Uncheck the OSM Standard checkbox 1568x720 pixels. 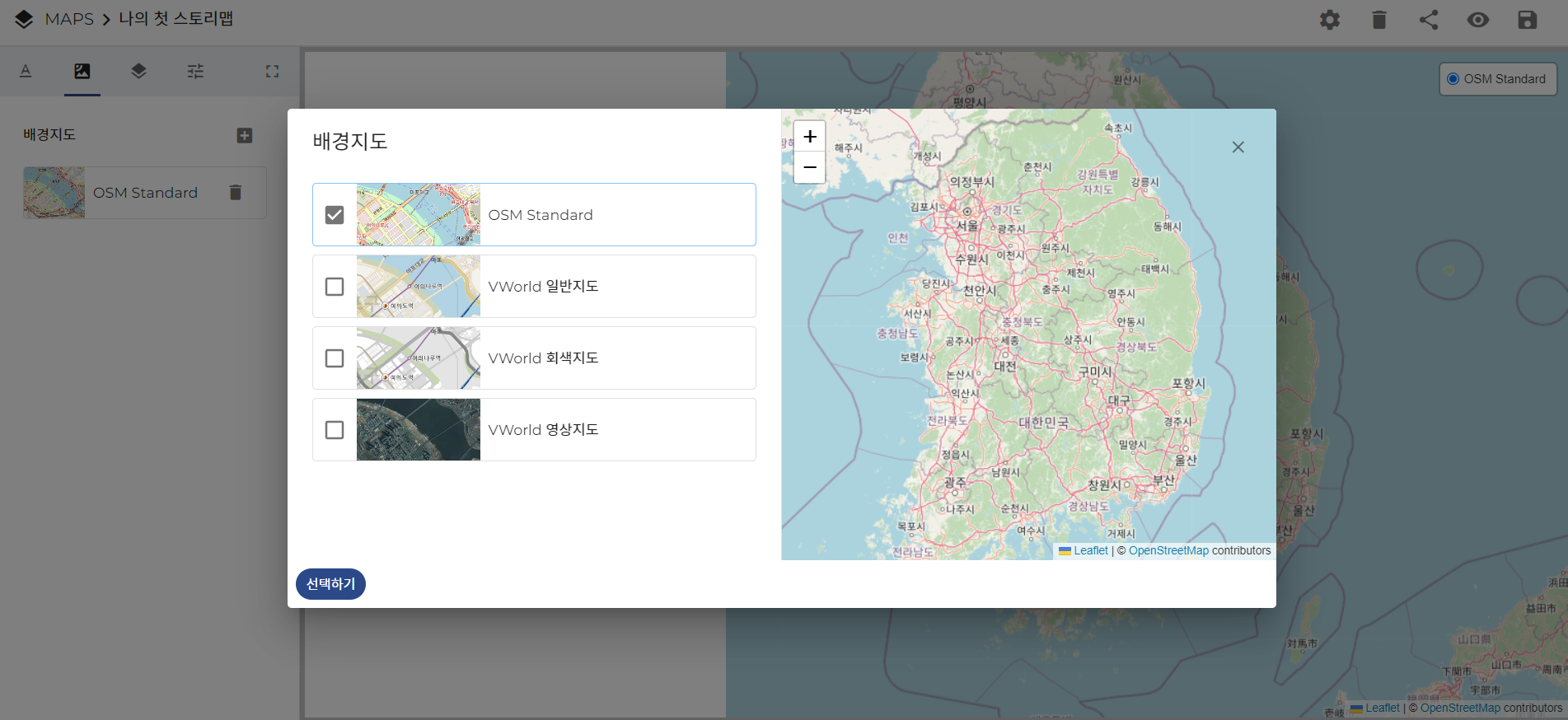pos(335,215)
